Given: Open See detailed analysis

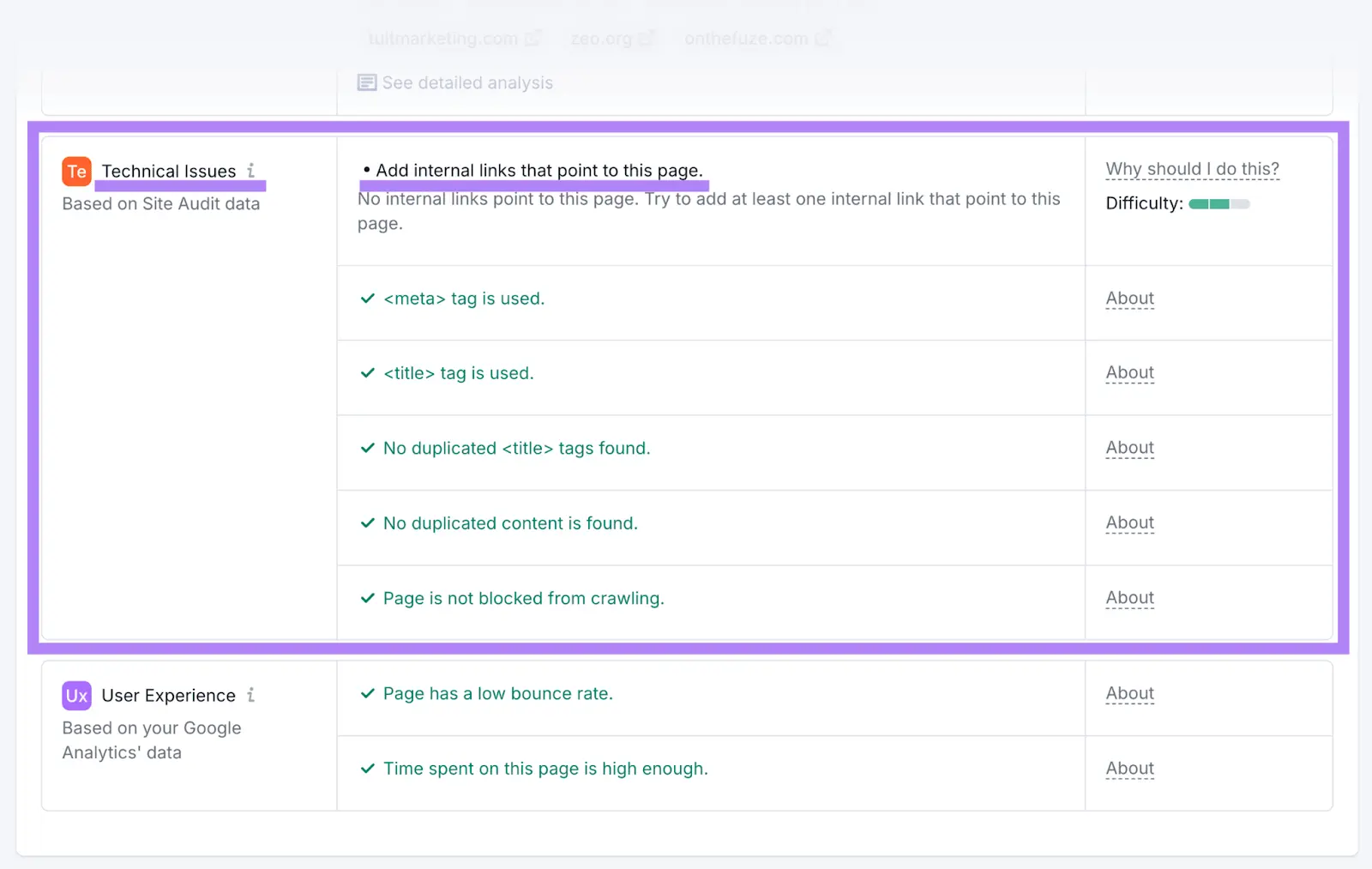Looking at the screenshot, I should (x=467, y=82).
